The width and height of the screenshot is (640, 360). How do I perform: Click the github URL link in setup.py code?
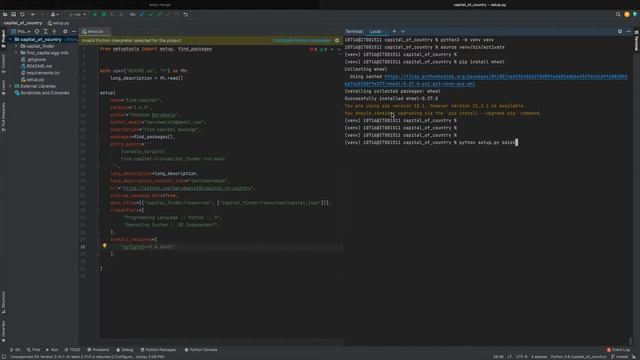point(187,188)
